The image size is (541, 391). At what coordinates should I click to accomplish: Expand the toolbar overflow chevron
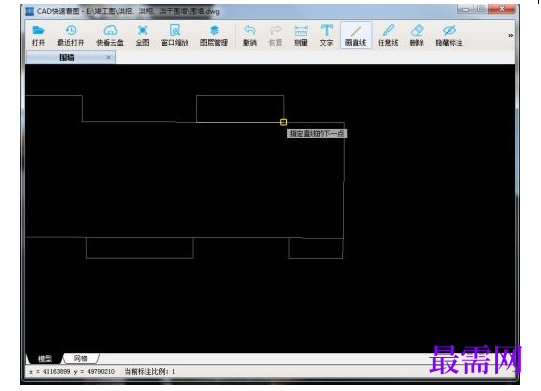[x=511, y=35]
